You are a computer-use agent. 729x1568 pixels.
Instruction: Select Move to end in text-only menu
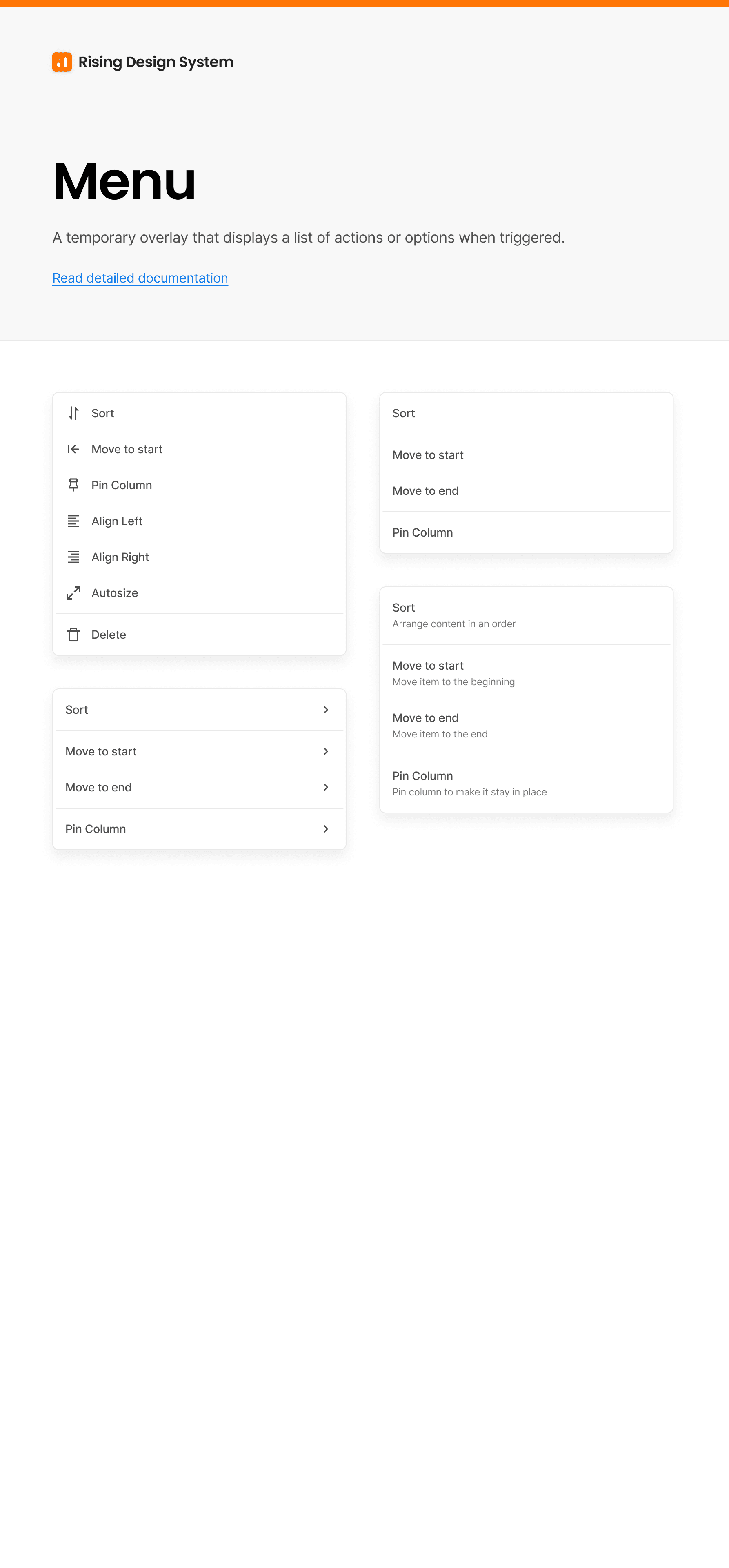click(x=527, y=490)
